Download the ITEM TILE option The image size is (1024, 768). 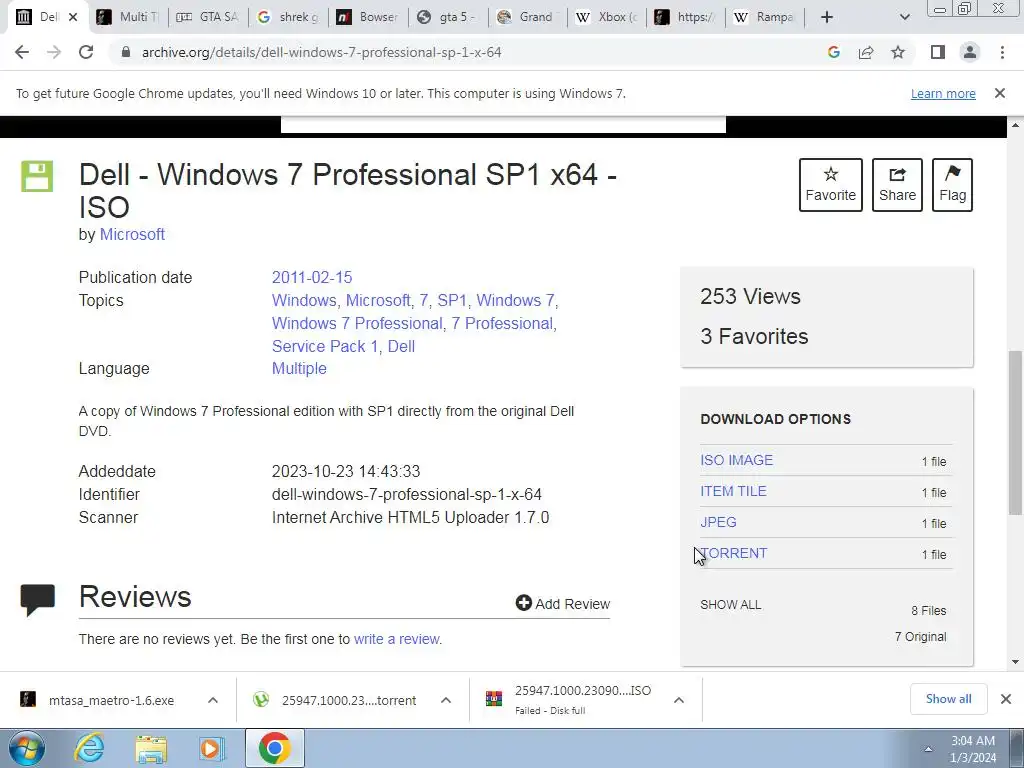(733, 491)
